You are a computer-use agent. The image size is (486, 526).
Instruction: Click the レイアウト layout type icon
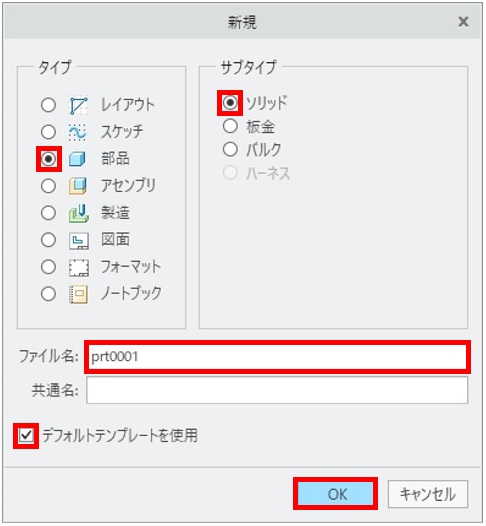click(78, 105)
